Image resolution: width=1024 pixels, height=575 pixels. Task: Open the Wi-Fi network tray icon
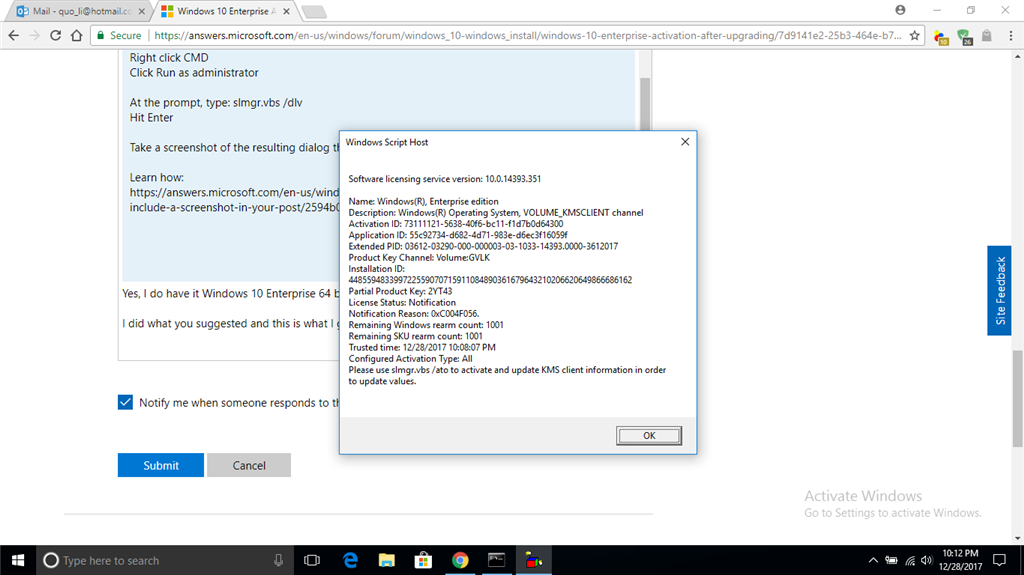[910, 560]
